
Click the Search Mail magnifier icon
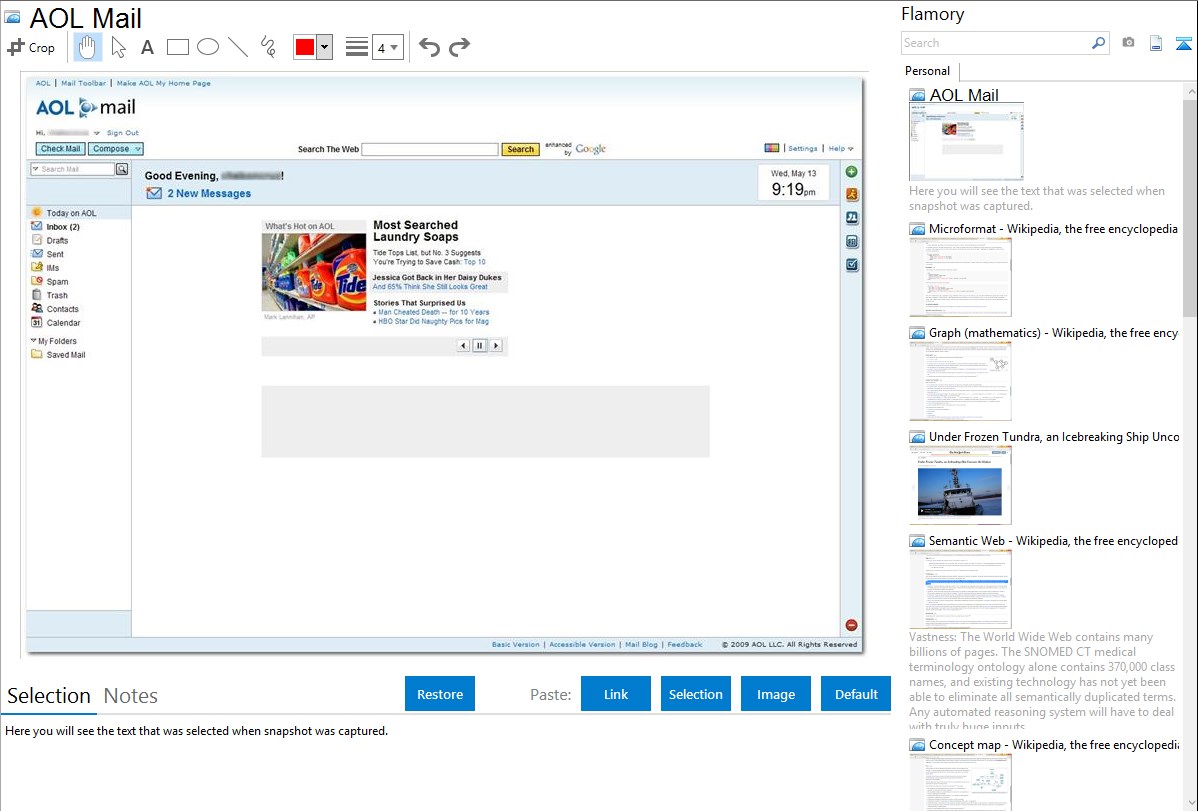pos(122,169)
